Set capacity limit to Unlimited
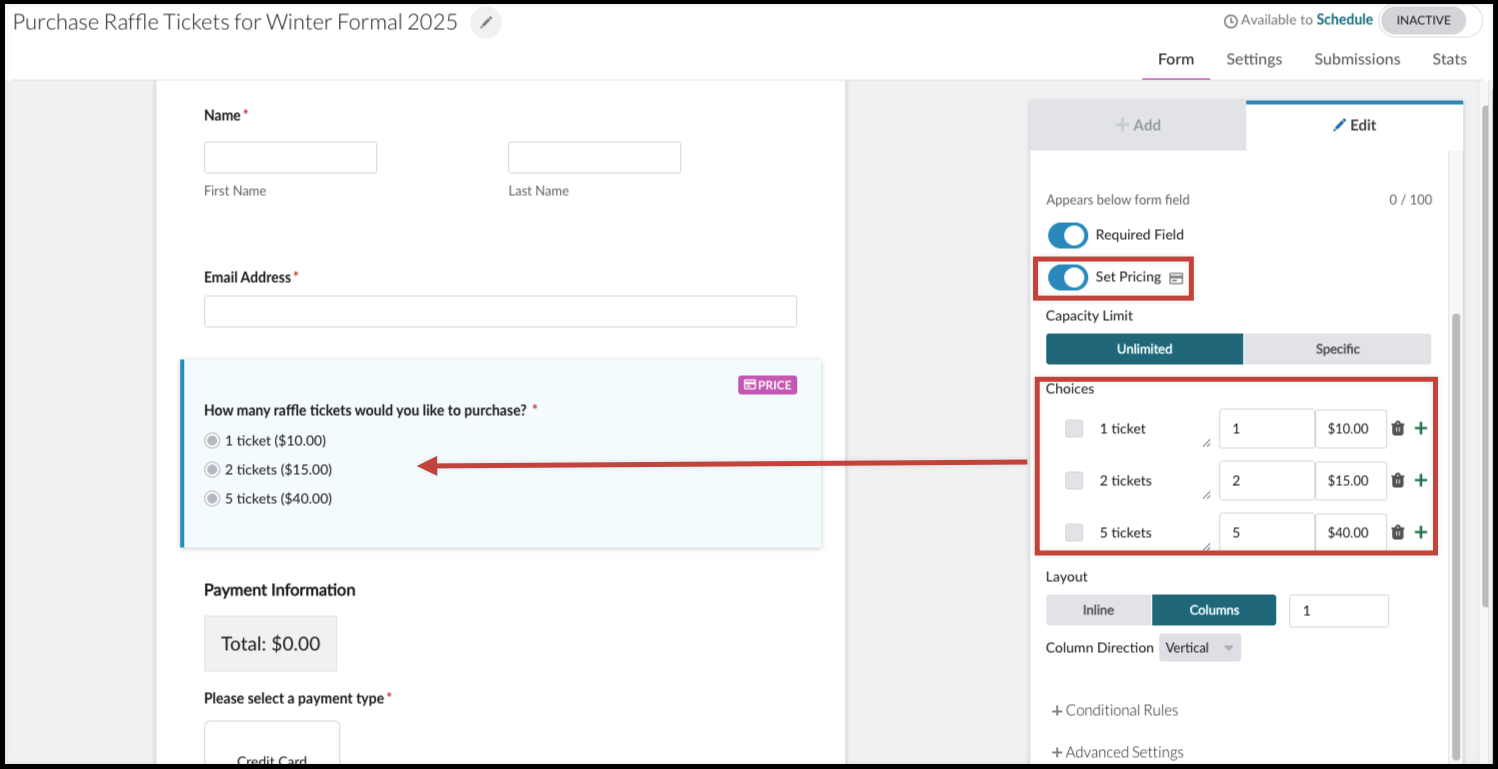 pyautogui.click(x=1144, y=349)
